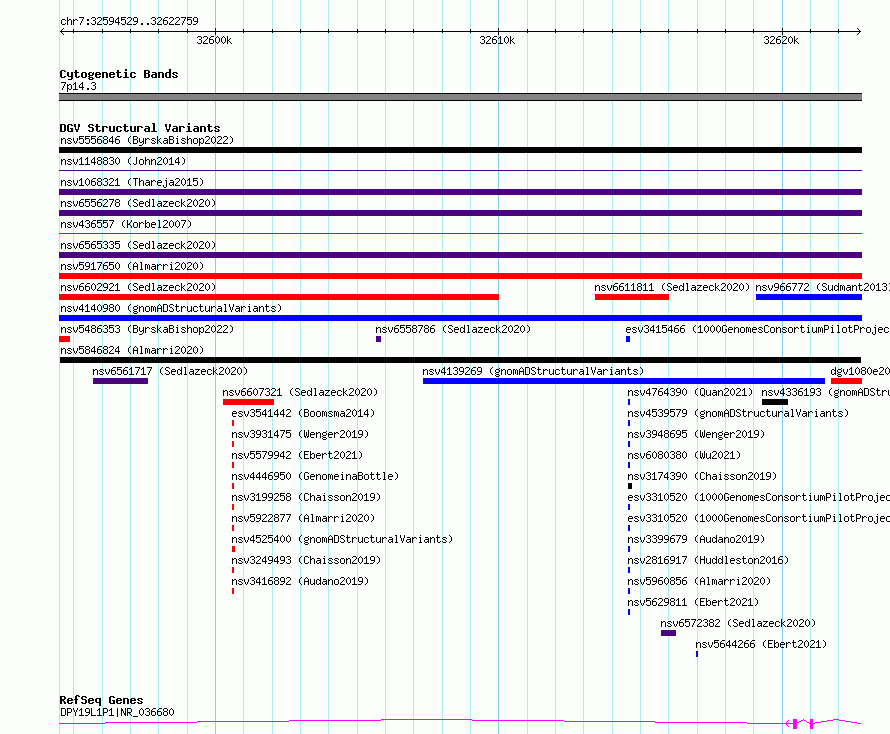The image size is (890, 734).
Task: Open variant nsv5556846 (ByrskaBishop2022) label
Action: [x=147, y=140]
